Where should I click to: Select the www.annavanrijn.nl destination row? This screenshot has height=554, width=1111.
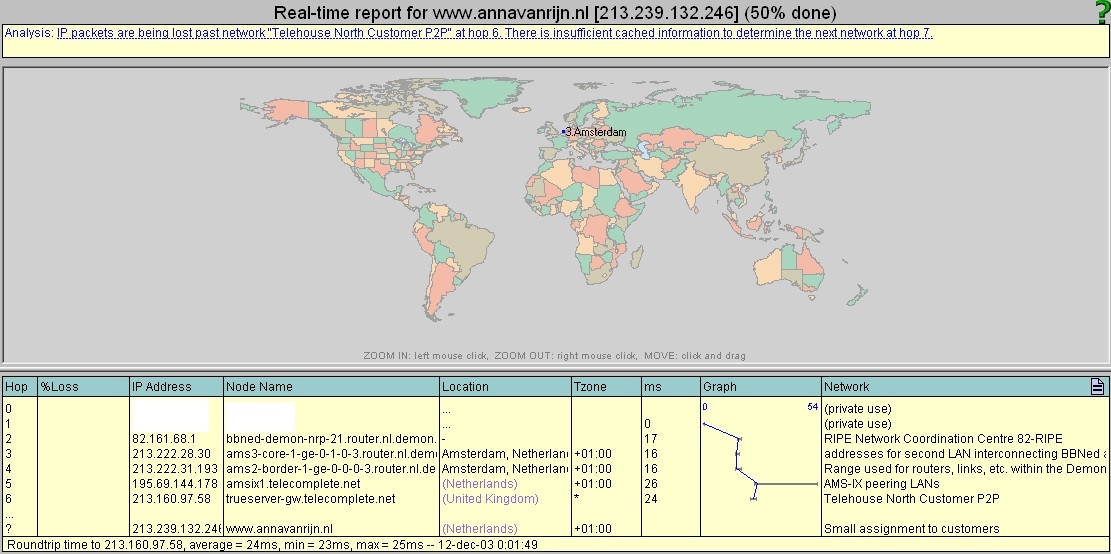pos(556,528)
